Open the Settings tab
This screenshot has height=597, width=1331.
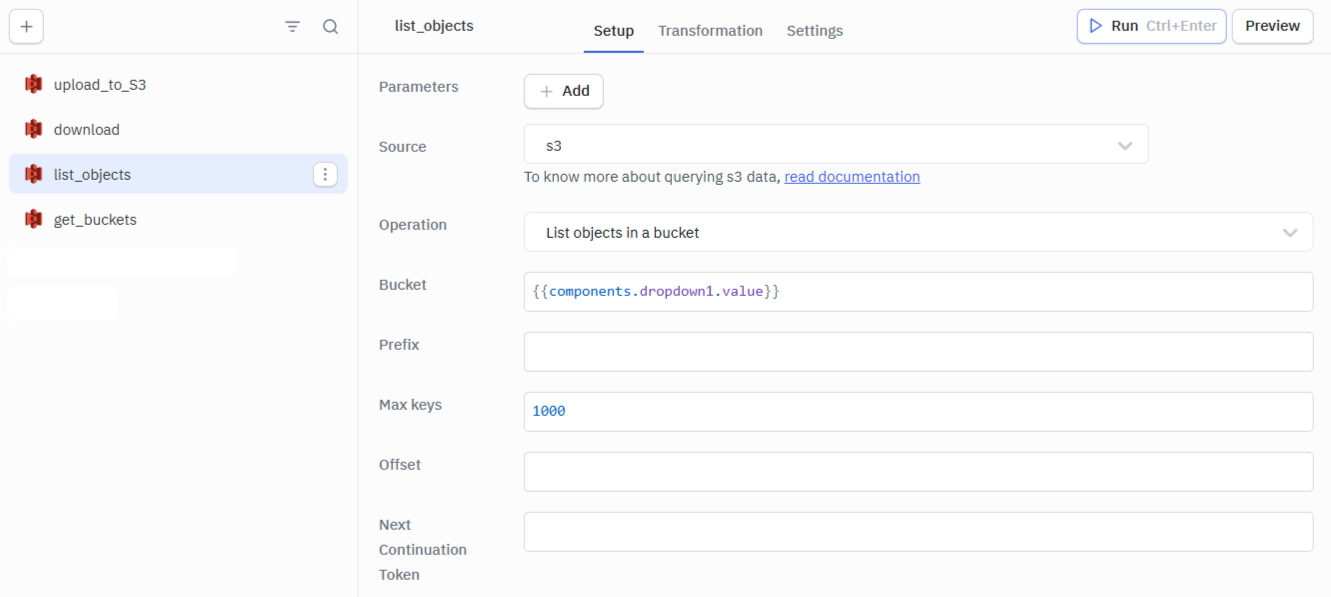[814, 31]
